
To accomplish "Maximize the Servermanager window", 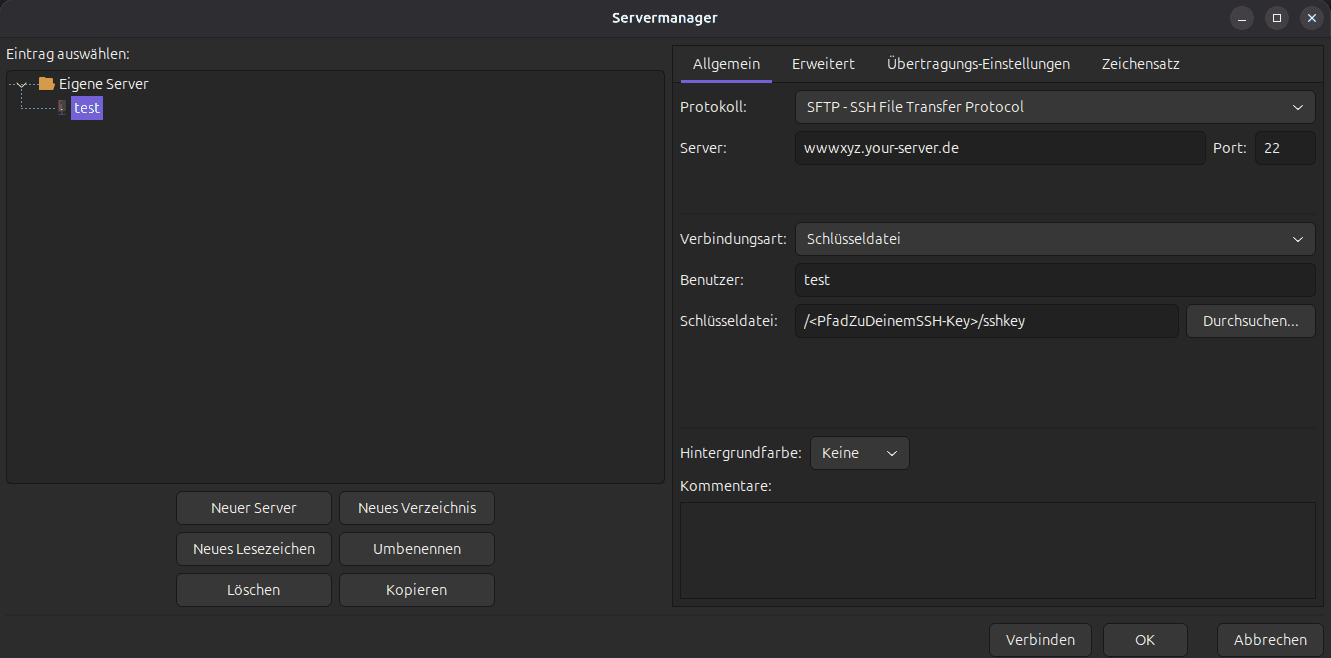I will point(1276,18).
